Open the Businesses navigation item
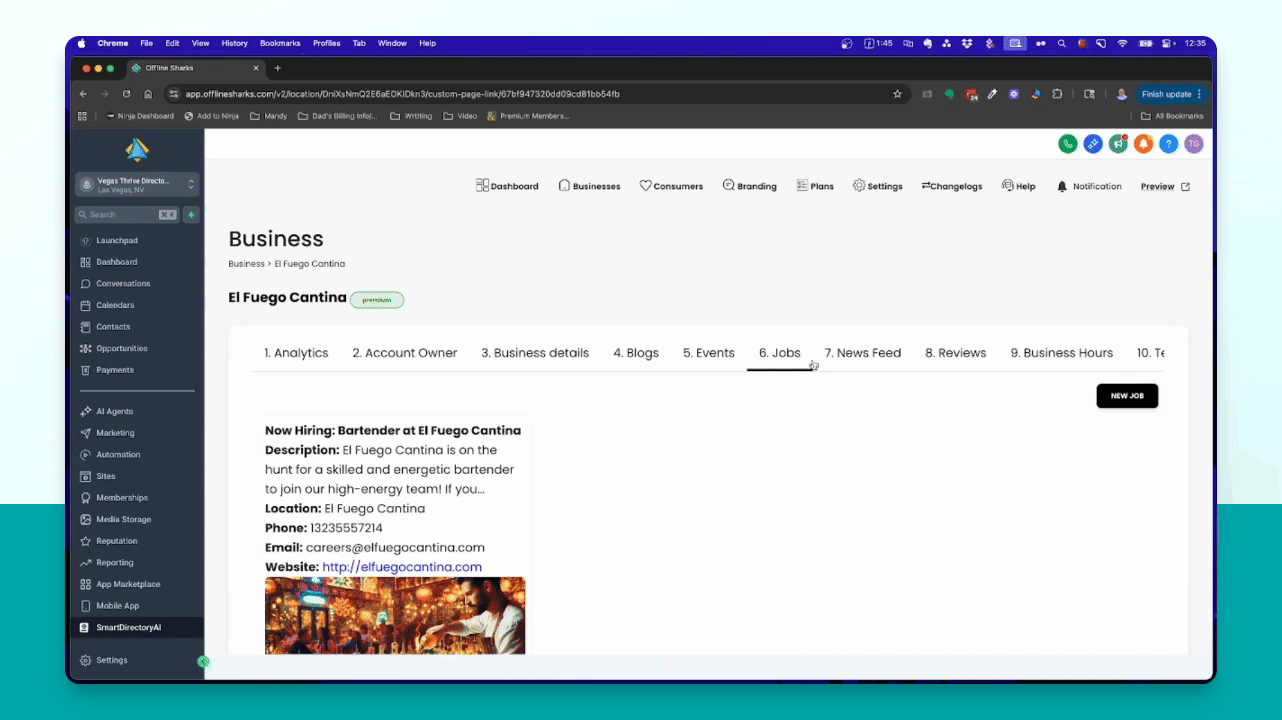Screen dimensions: 1282x720 (x=589, y=186)
